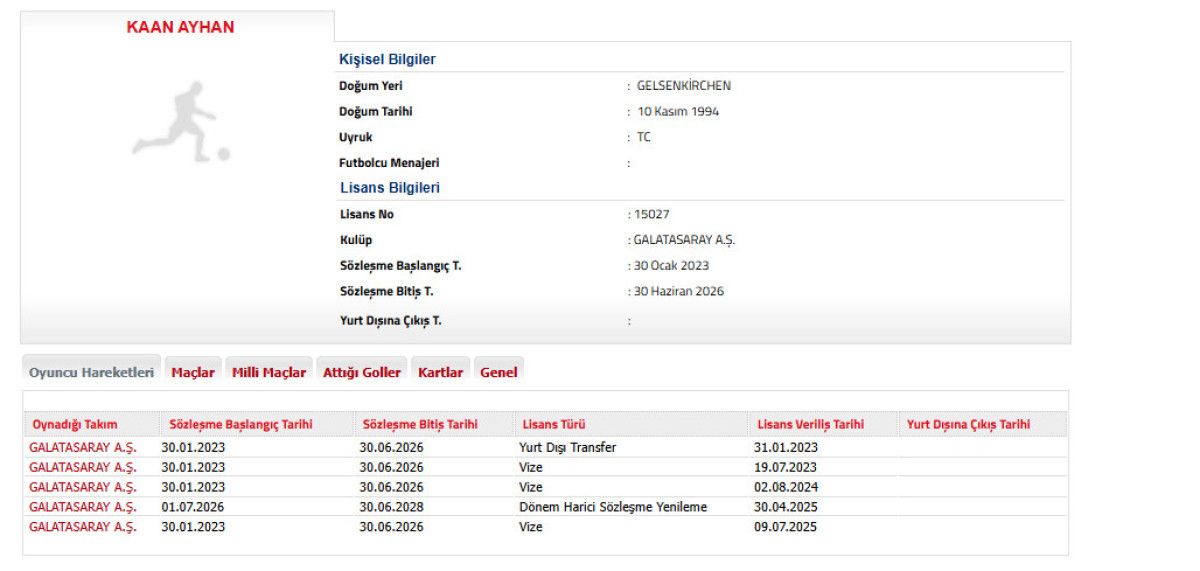Click the Lisans Türü column header

coord(554,425)
